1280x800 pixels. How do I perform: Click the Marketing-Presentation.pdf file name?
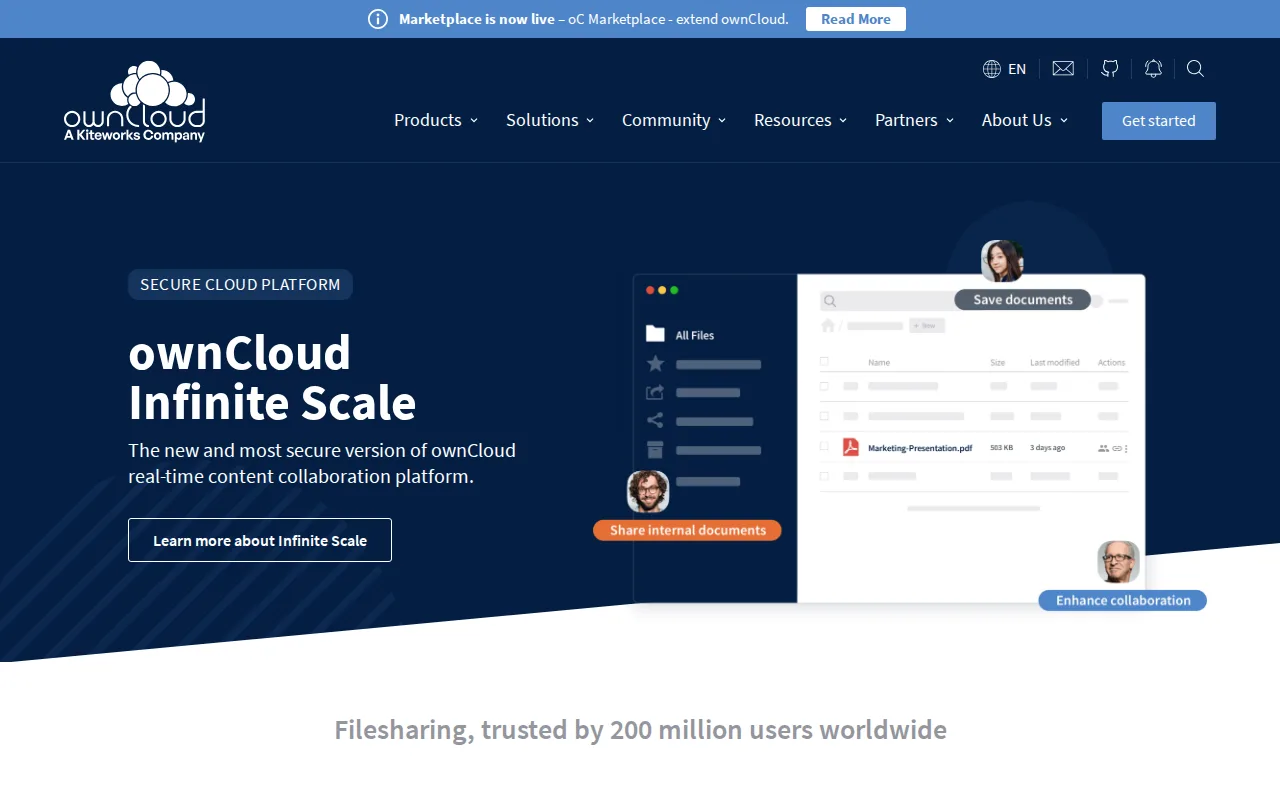(920, 448)
